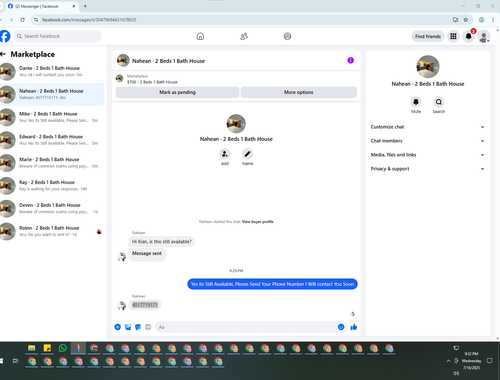The height and width of the screenshot is (380, 500).
Task: Open the account profile menu
Action: pos(484,36)
